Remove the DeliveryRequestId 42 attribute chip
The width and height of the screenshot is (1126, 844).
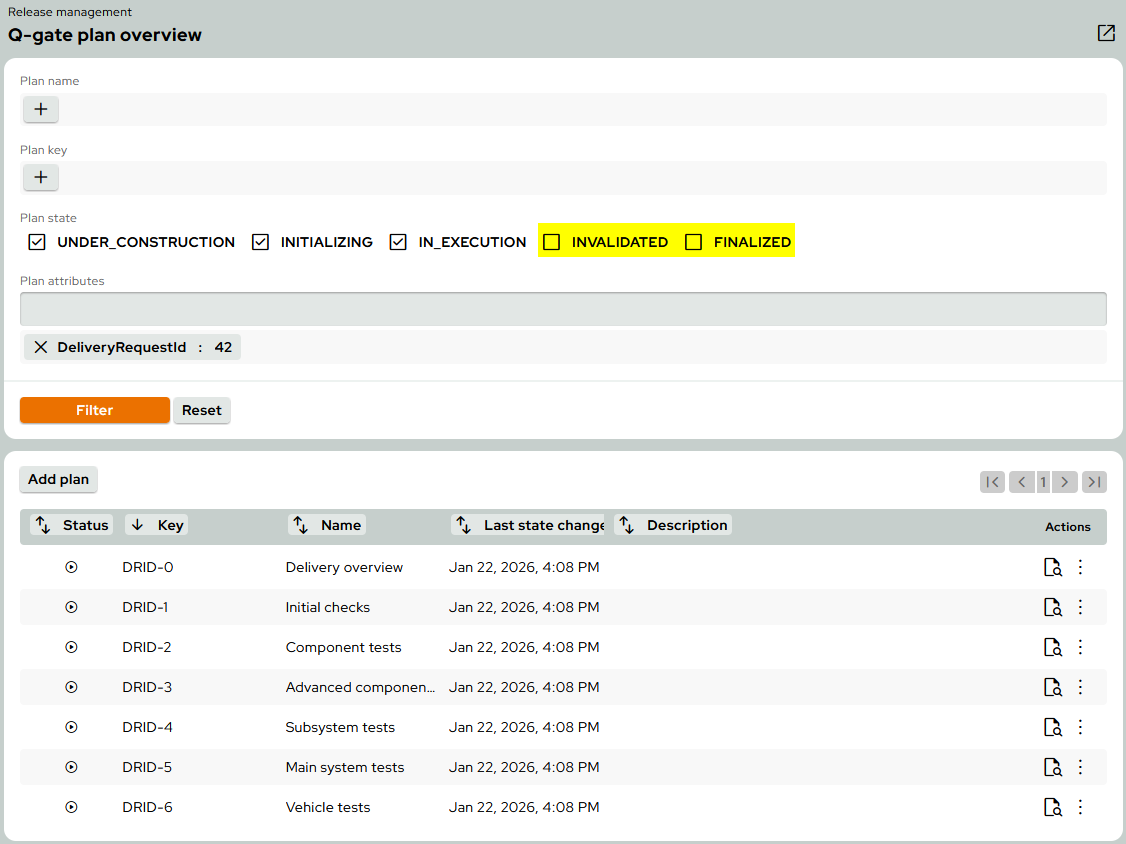pos(41,347)
